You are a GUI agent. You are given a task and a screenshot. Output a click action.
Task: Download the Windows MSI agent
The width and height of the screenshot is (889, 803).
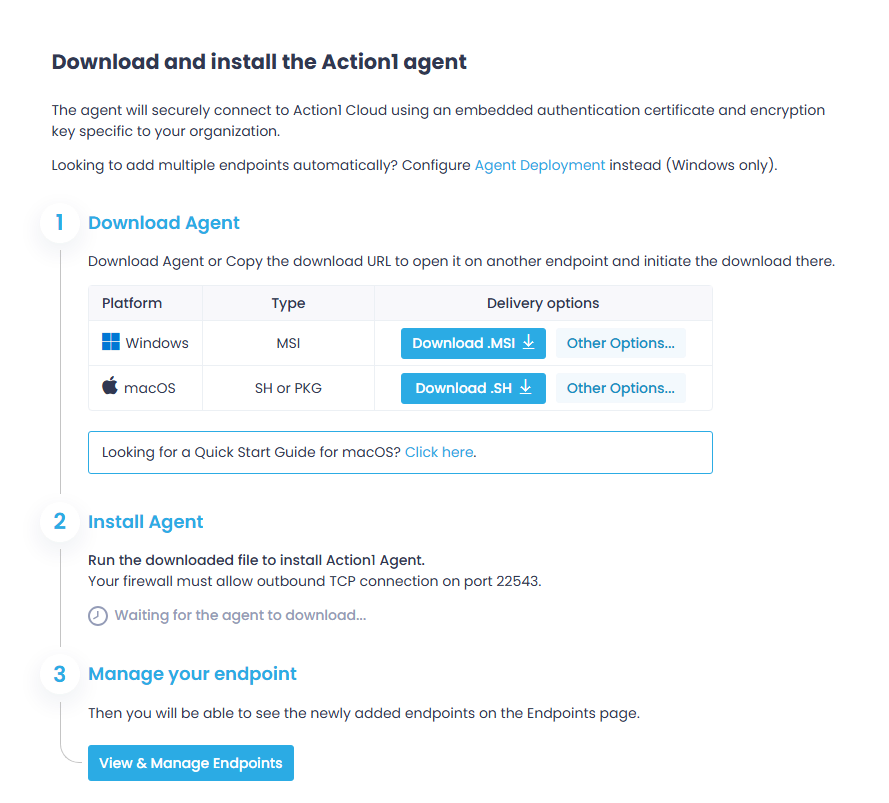click(472, 342)
